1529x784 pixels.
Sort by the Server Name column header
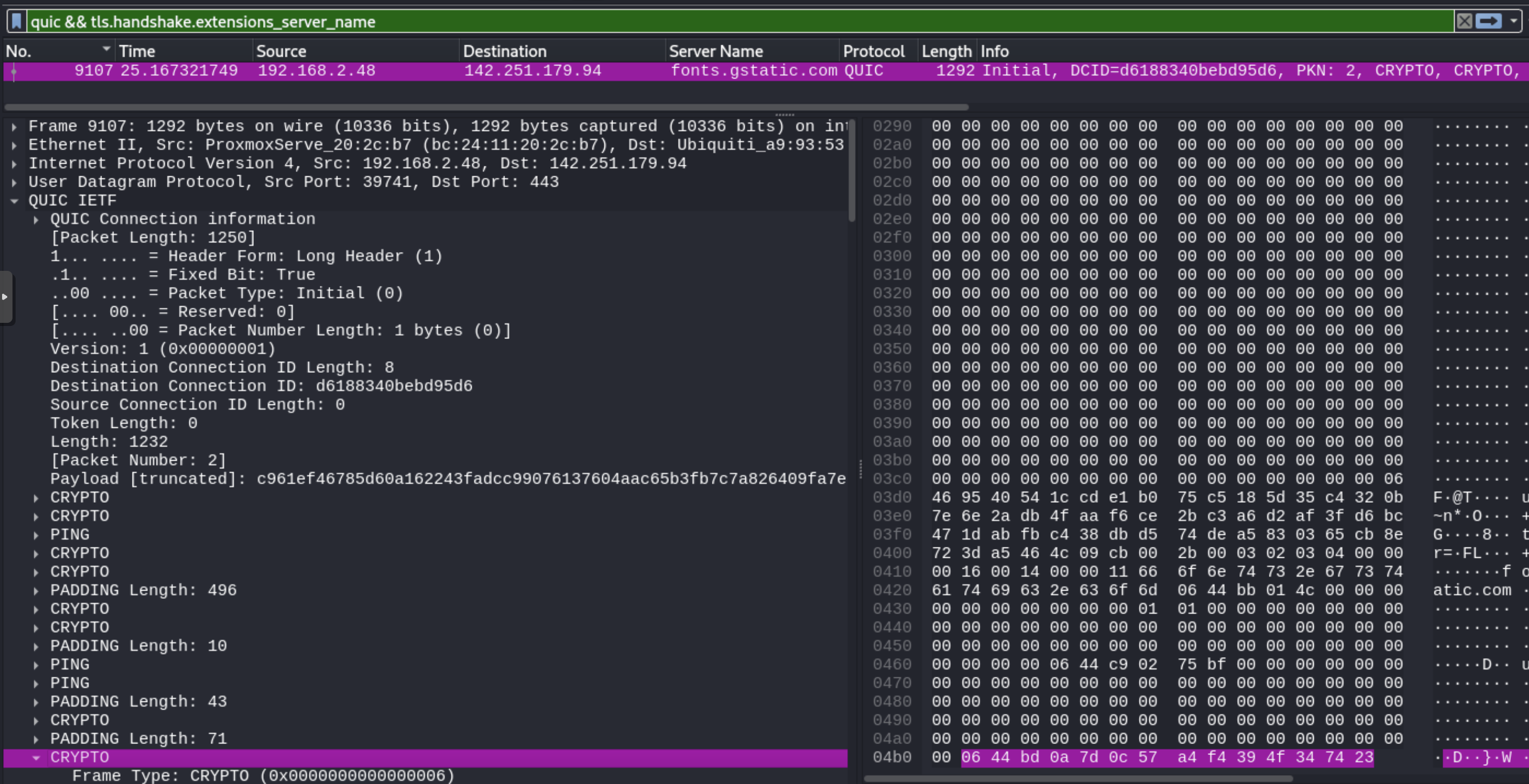pos(753,51)
